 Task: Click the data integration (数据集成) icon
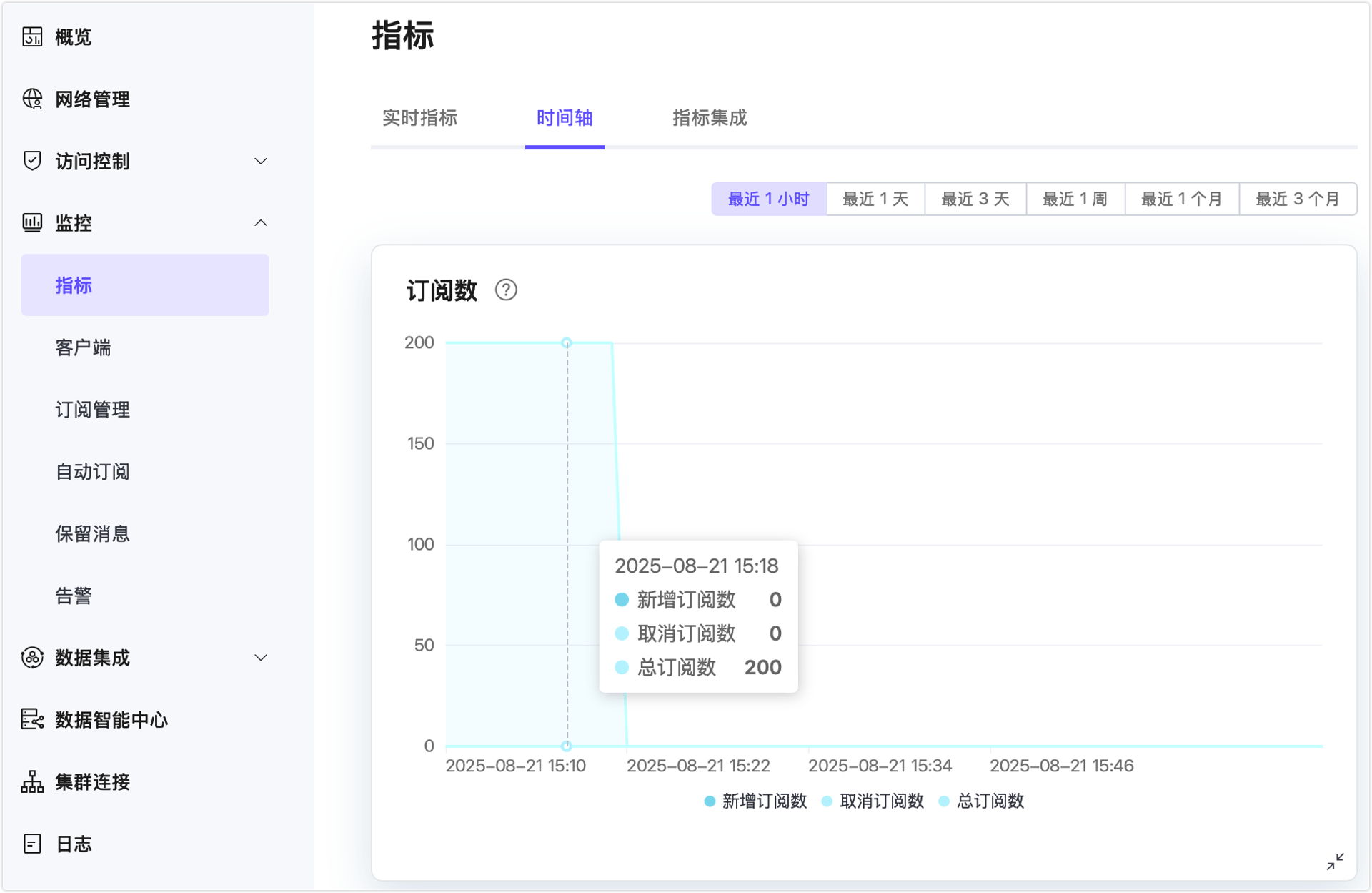pyautogui.click(x=32, y=658)
